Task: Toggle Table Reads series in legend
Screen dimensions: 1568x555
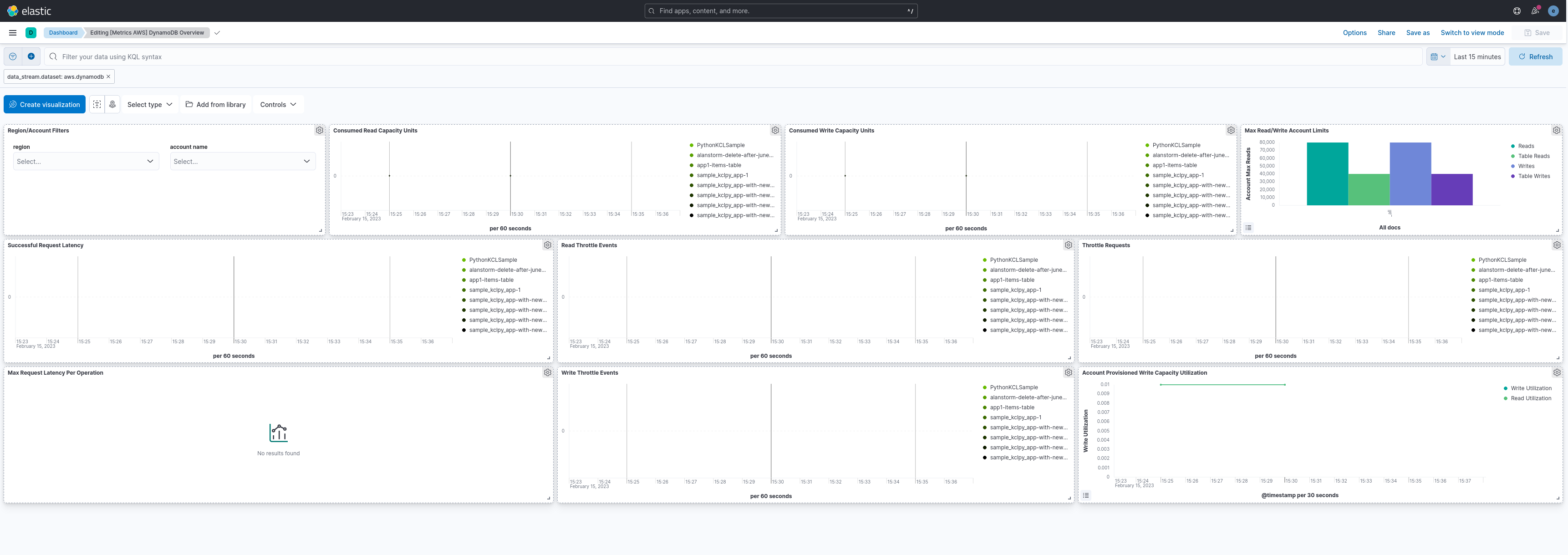Action: pos(1533,157)
